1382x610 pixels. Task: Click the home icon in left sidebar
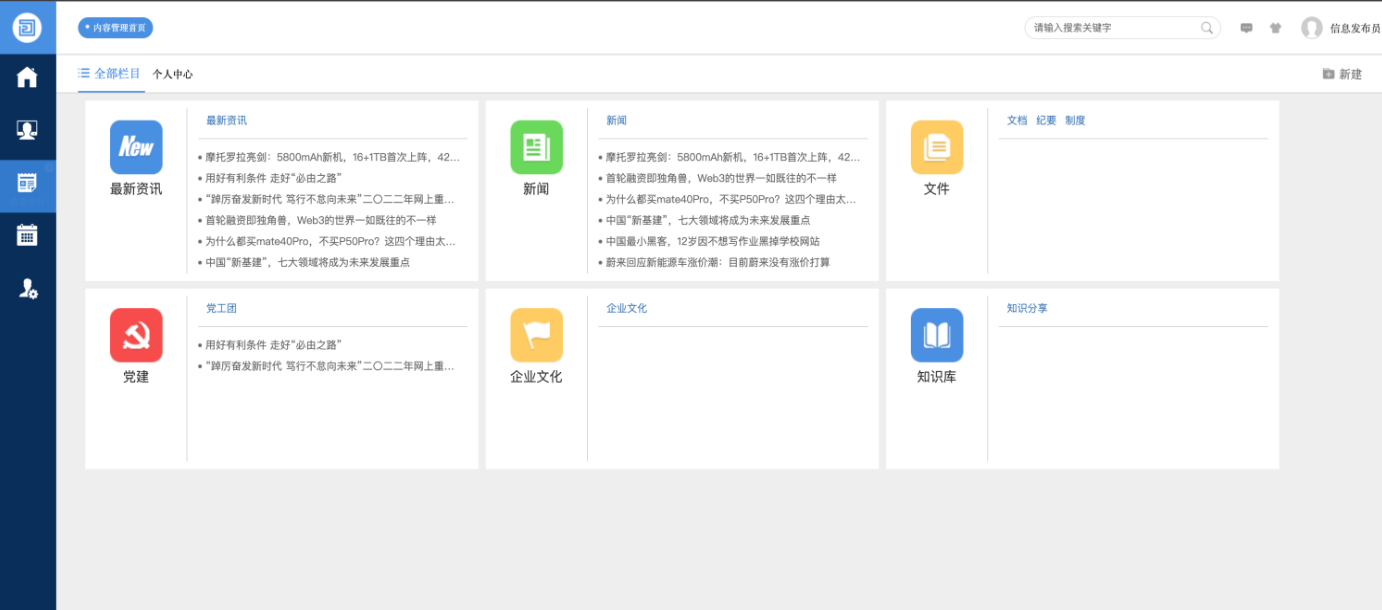(27, 77)
